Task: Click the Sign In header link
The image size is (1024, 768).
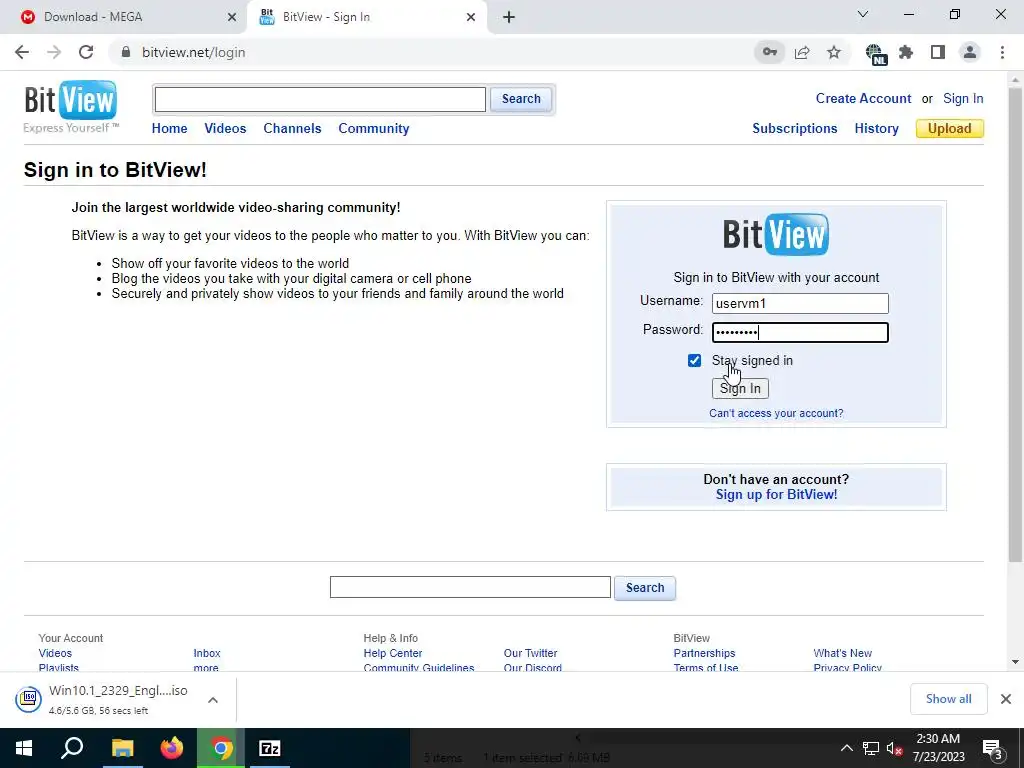Action: tap(963, 99)
